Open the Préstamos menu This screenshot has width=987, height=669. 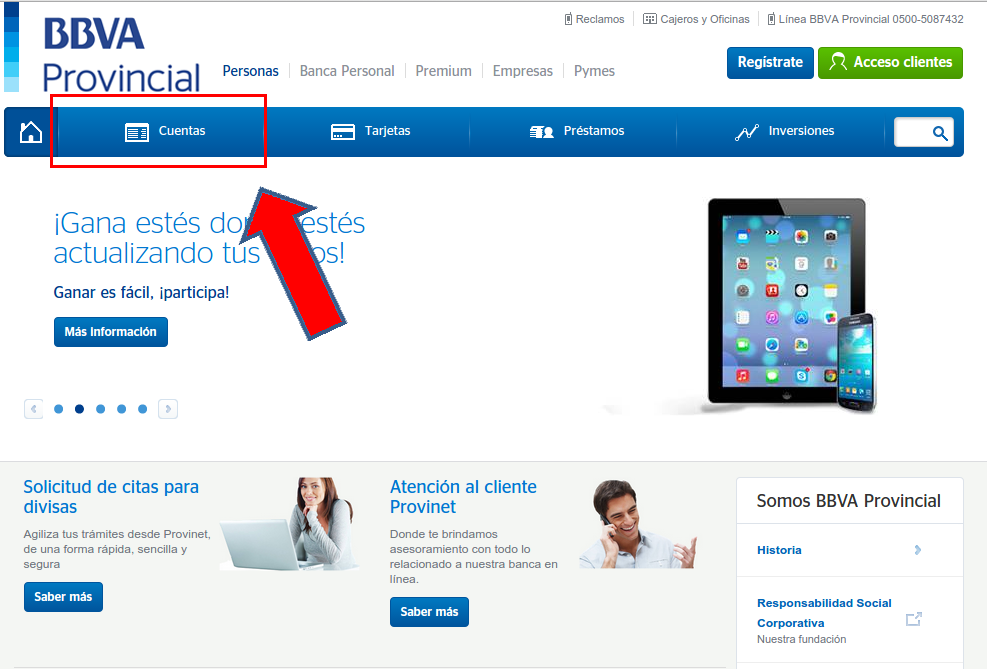click(573, 132)
